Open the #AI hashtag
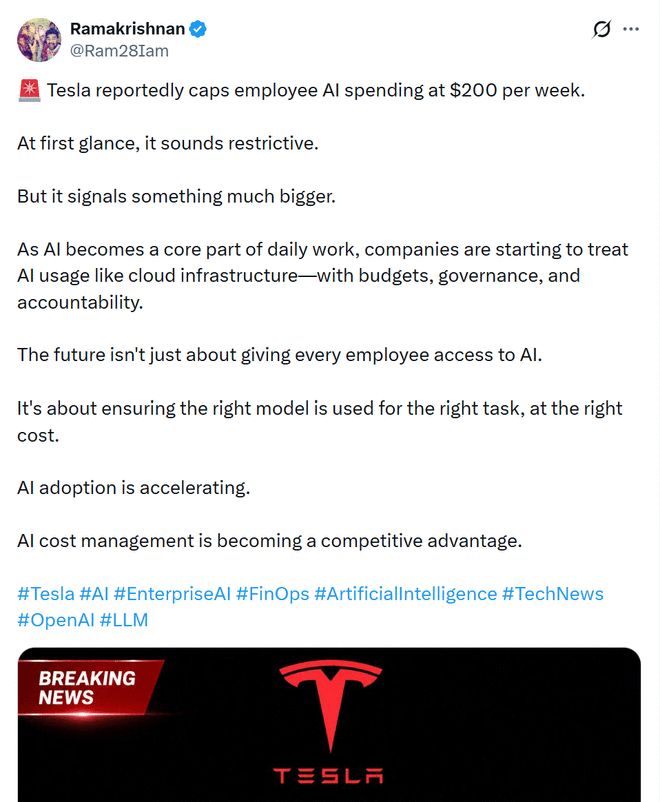The width and height of the screenshot is (660, 802). pyautogui.click(x=94, y=594)
